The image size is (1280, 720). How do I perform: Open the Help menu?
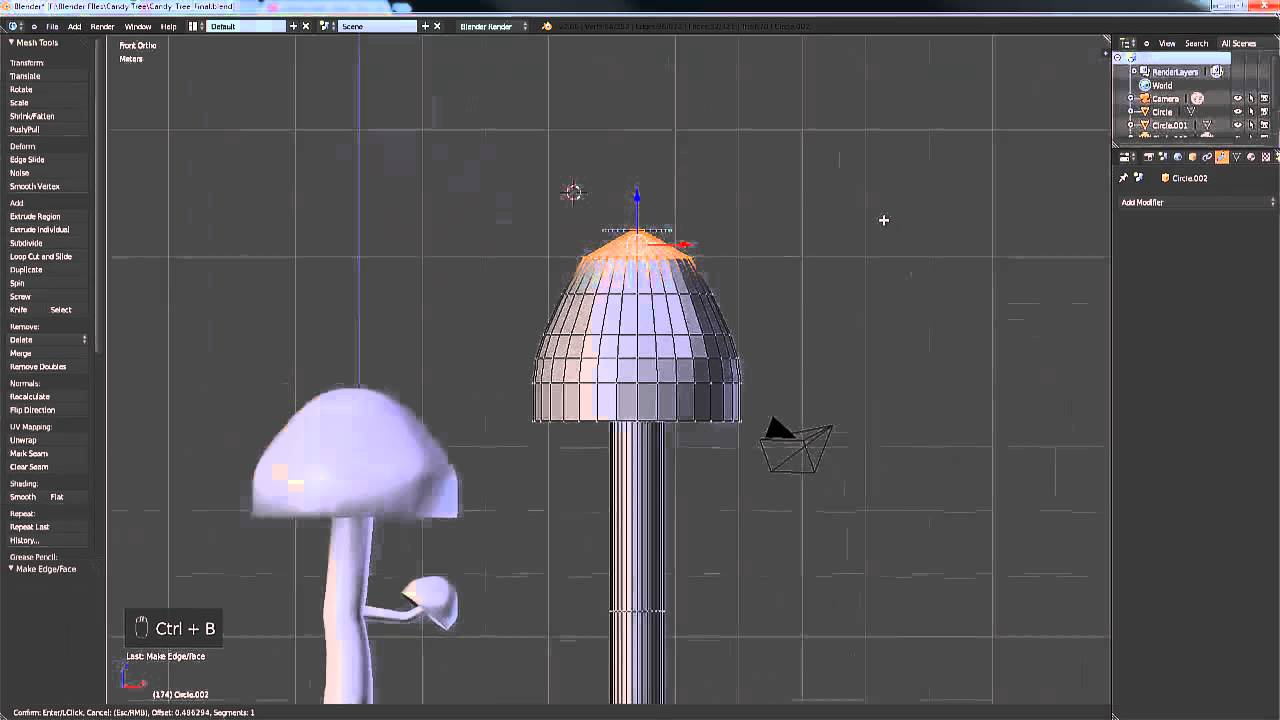click(x=169, y=26)
